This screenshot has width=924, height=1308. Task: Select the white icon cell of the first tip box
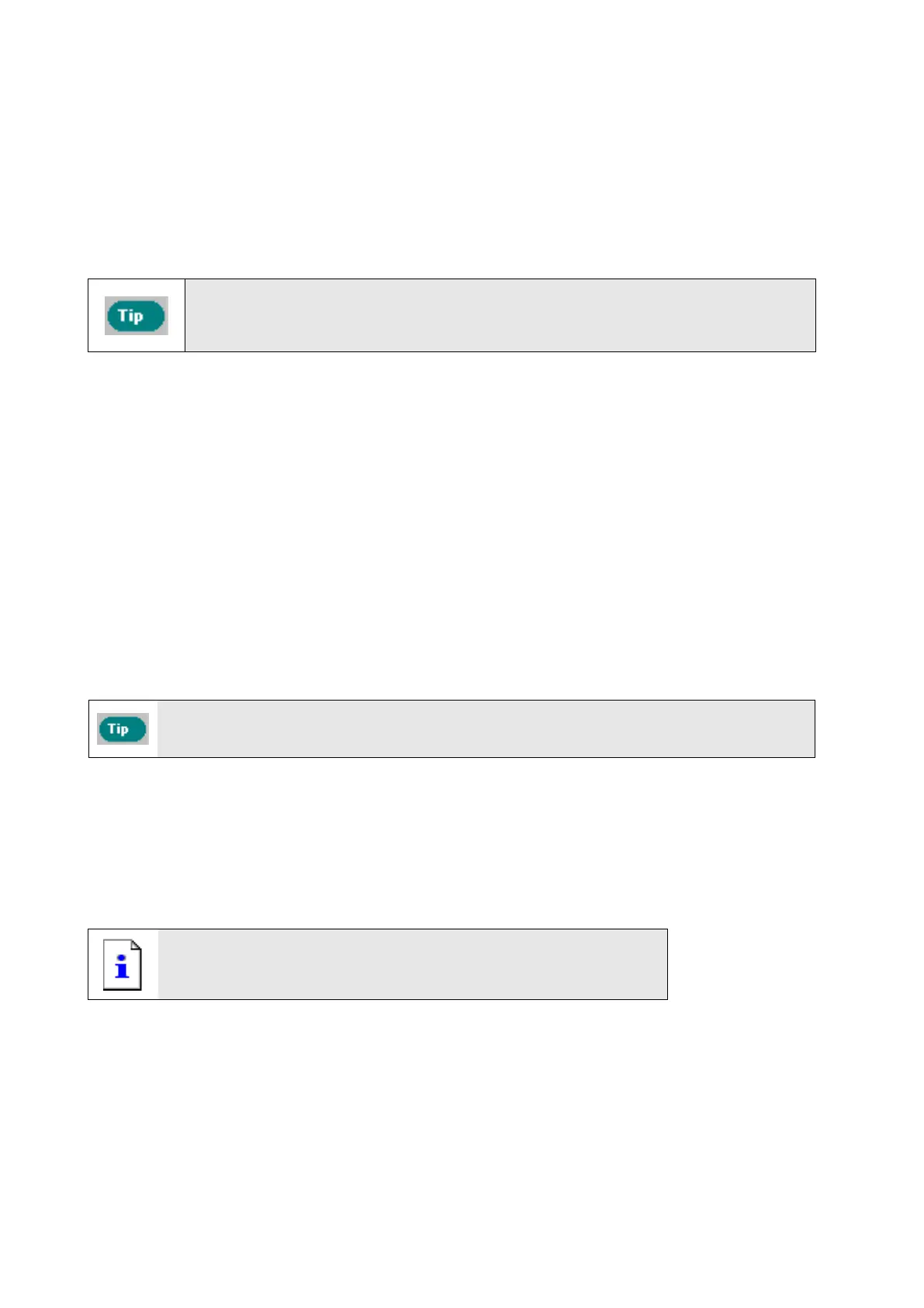(137, 341)
